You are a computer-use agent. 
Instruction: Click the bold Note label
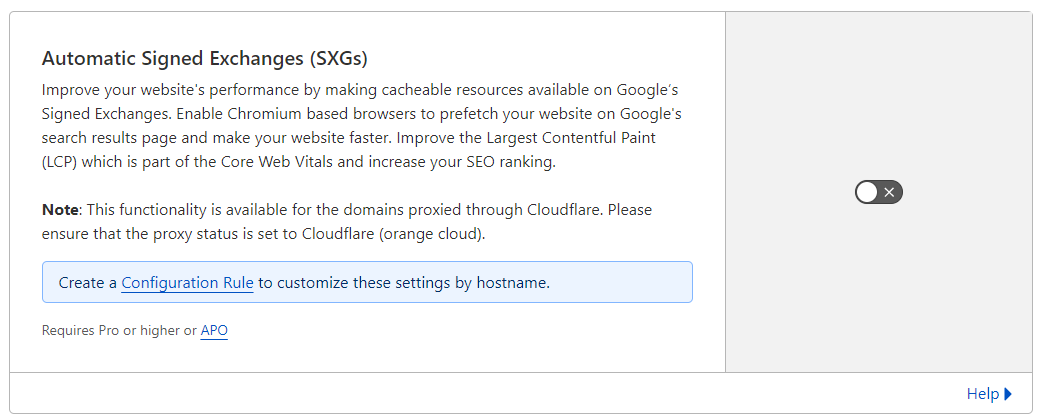pos(59,211)
